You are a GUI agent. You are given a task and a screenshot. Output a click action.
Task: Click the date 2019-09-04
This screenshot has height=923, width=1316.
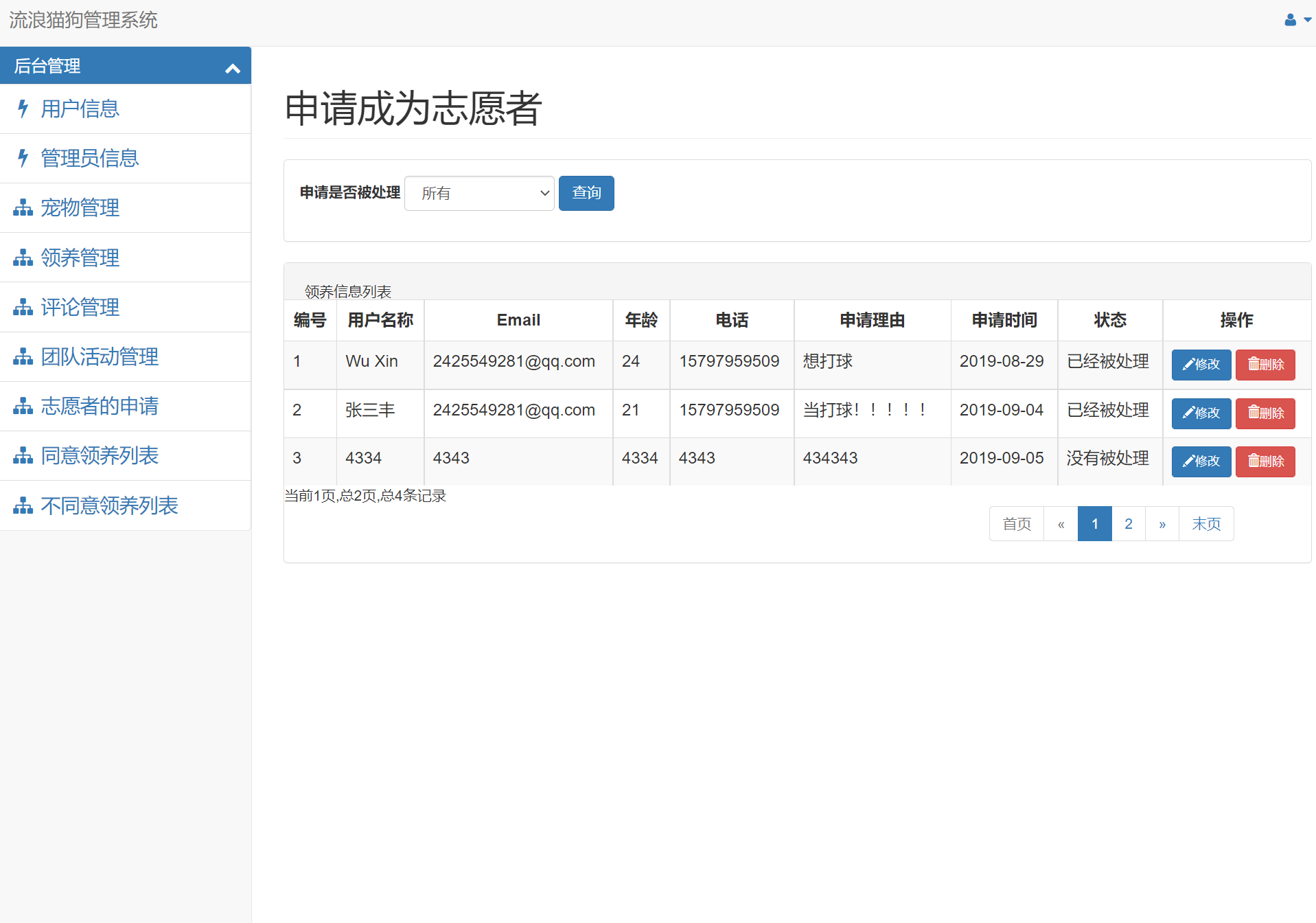(1002, 410)
